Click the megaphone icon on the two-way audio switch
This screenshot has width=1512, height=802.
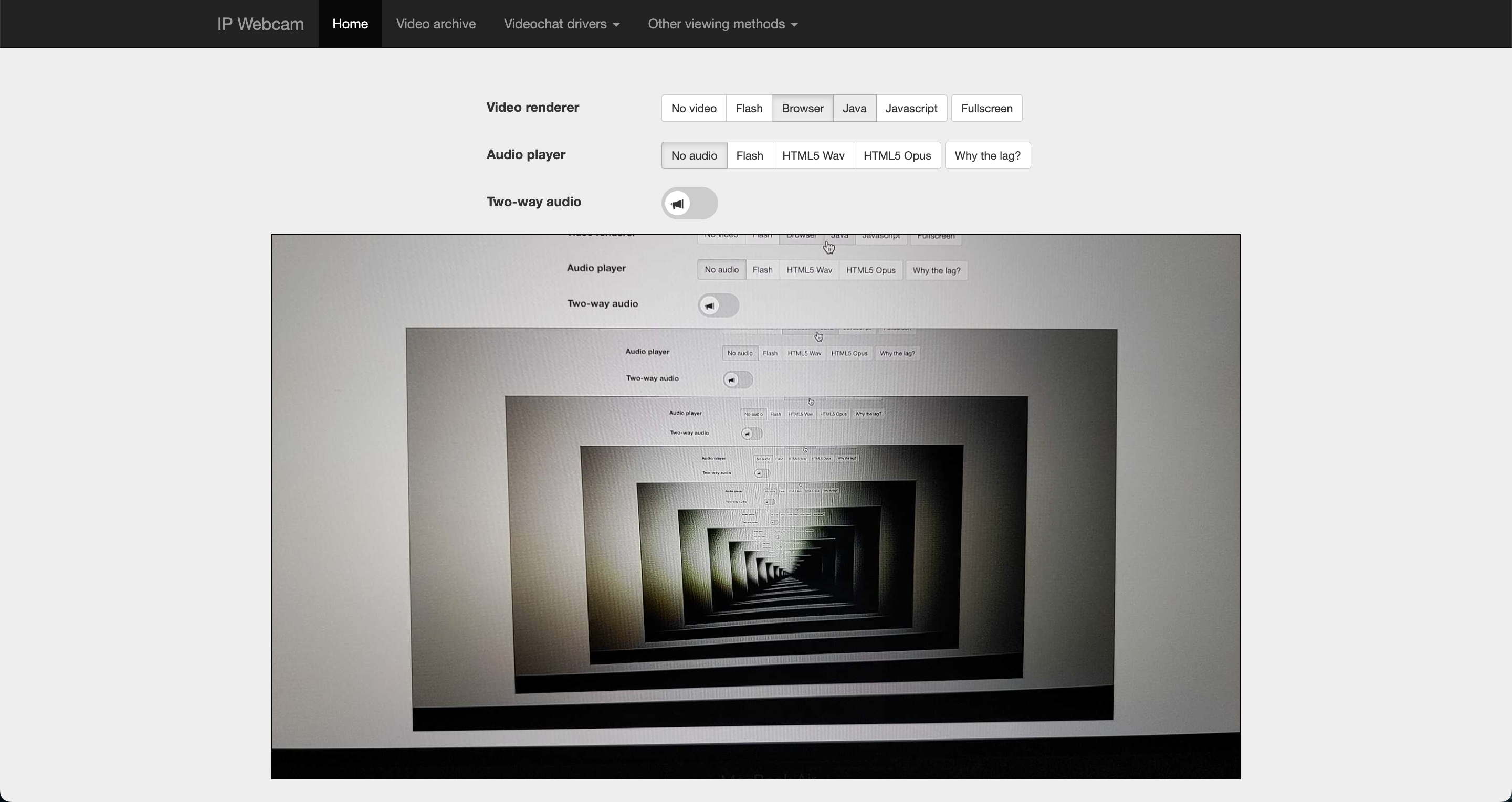point(677,204)
